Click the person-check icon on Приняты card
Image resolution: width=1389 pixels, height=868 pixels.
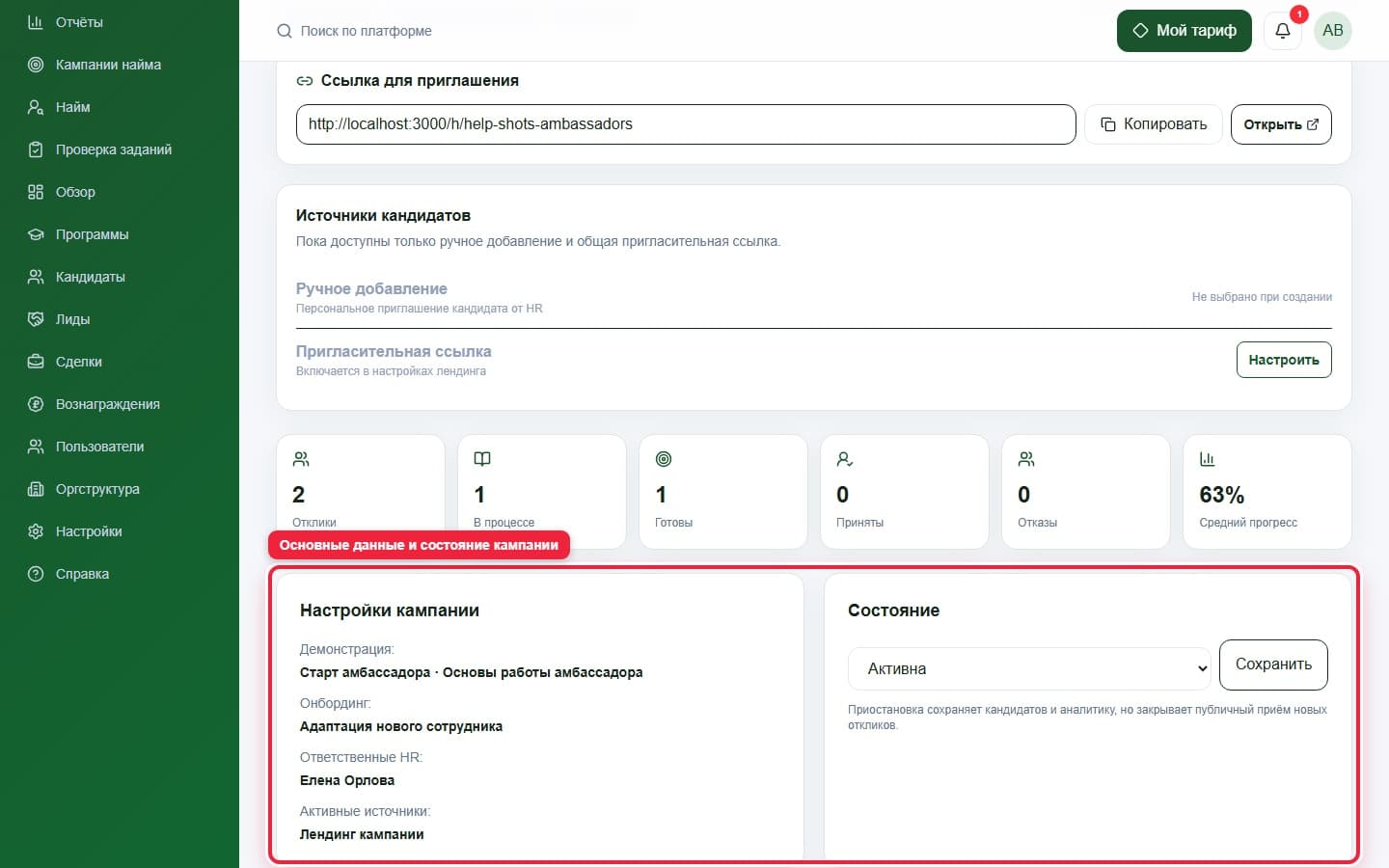(845, 459)
